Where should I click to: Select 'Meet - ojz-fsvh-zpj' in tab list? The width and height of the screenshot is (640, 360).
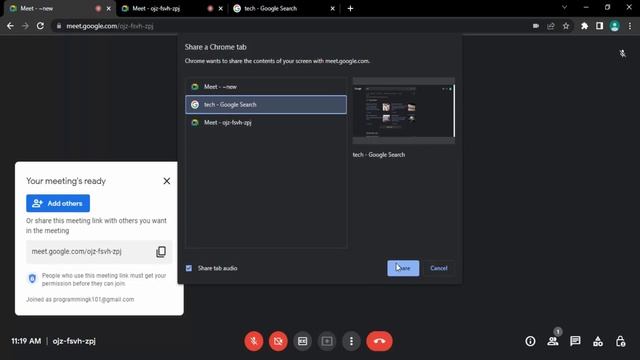(266, 122)
